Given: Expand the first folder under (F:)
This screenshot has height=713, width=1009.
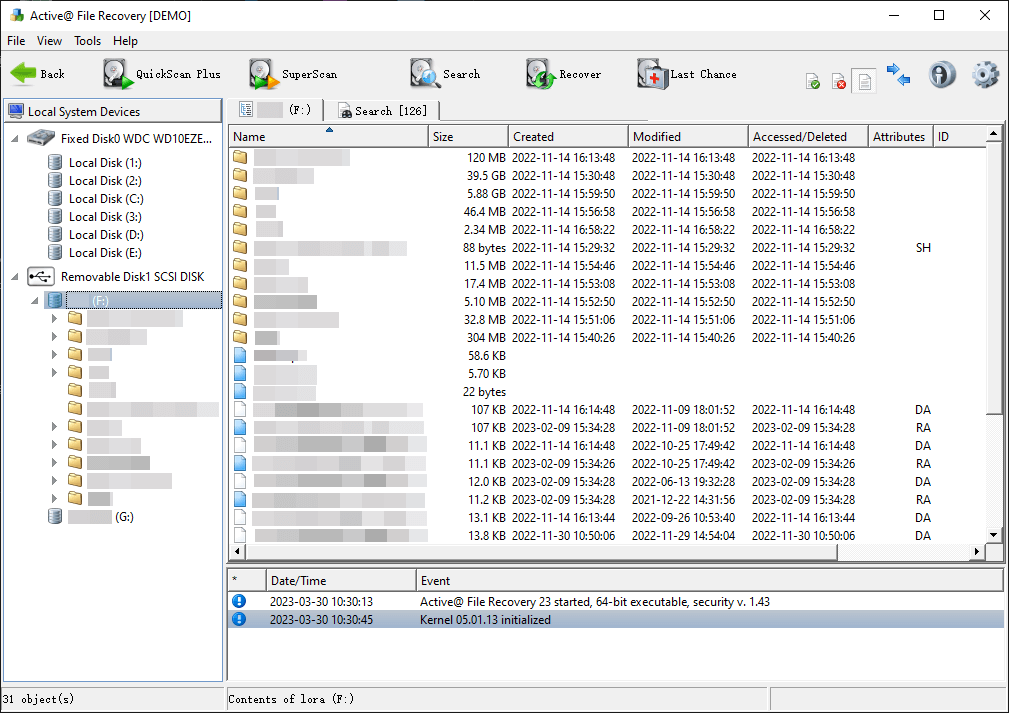Looking at the screenshot, I should click(55, 319).
